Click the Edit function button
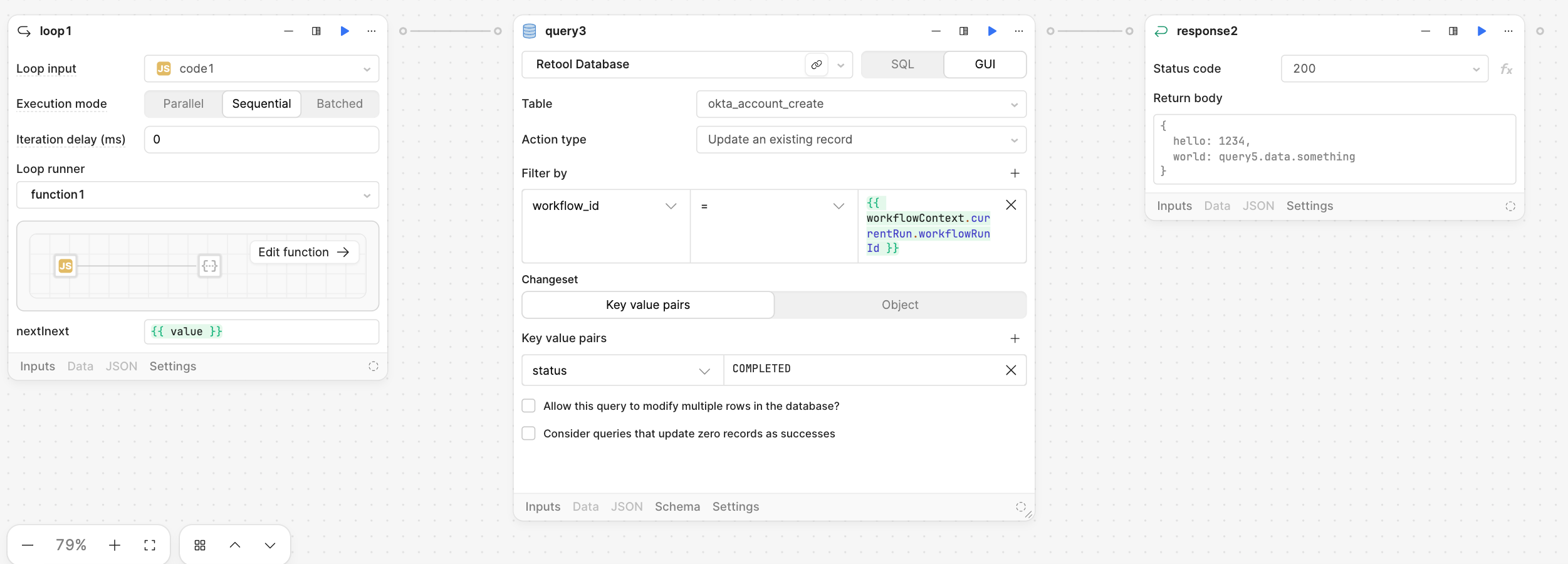Viewport: 1568px width, 564px height. (x=304, y=252)
